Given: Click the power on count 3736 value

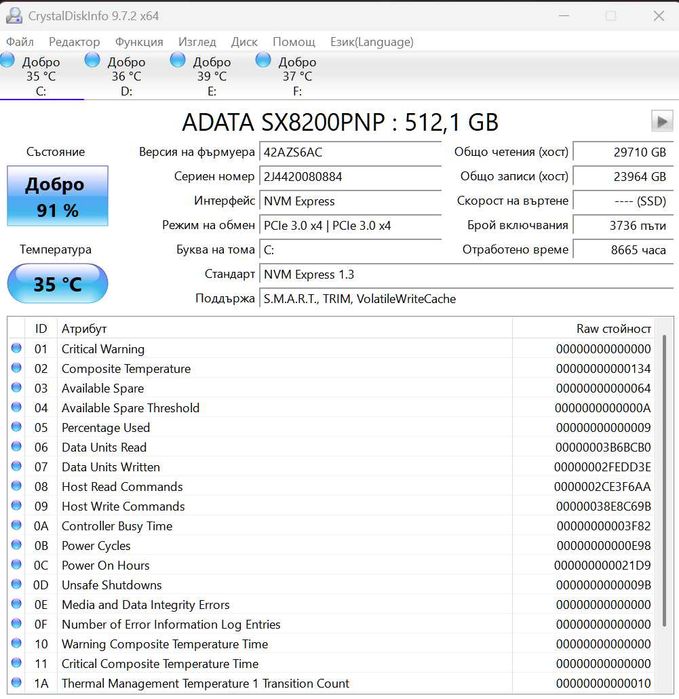Looking at the screenshot, I should (623, 226).
